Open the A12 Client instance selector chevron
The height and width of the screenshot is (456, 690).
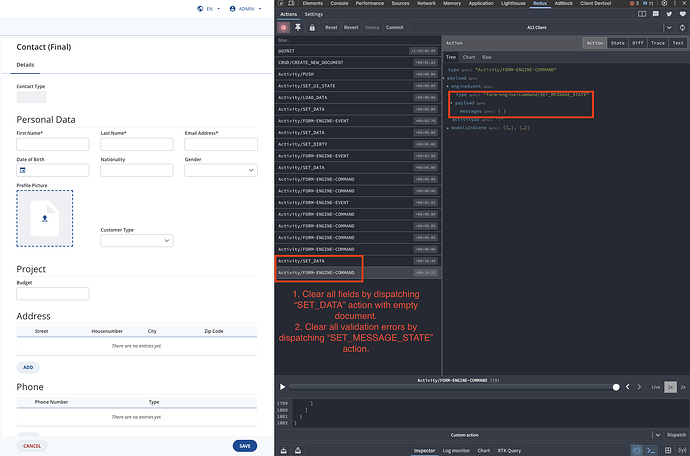point(669,27)
